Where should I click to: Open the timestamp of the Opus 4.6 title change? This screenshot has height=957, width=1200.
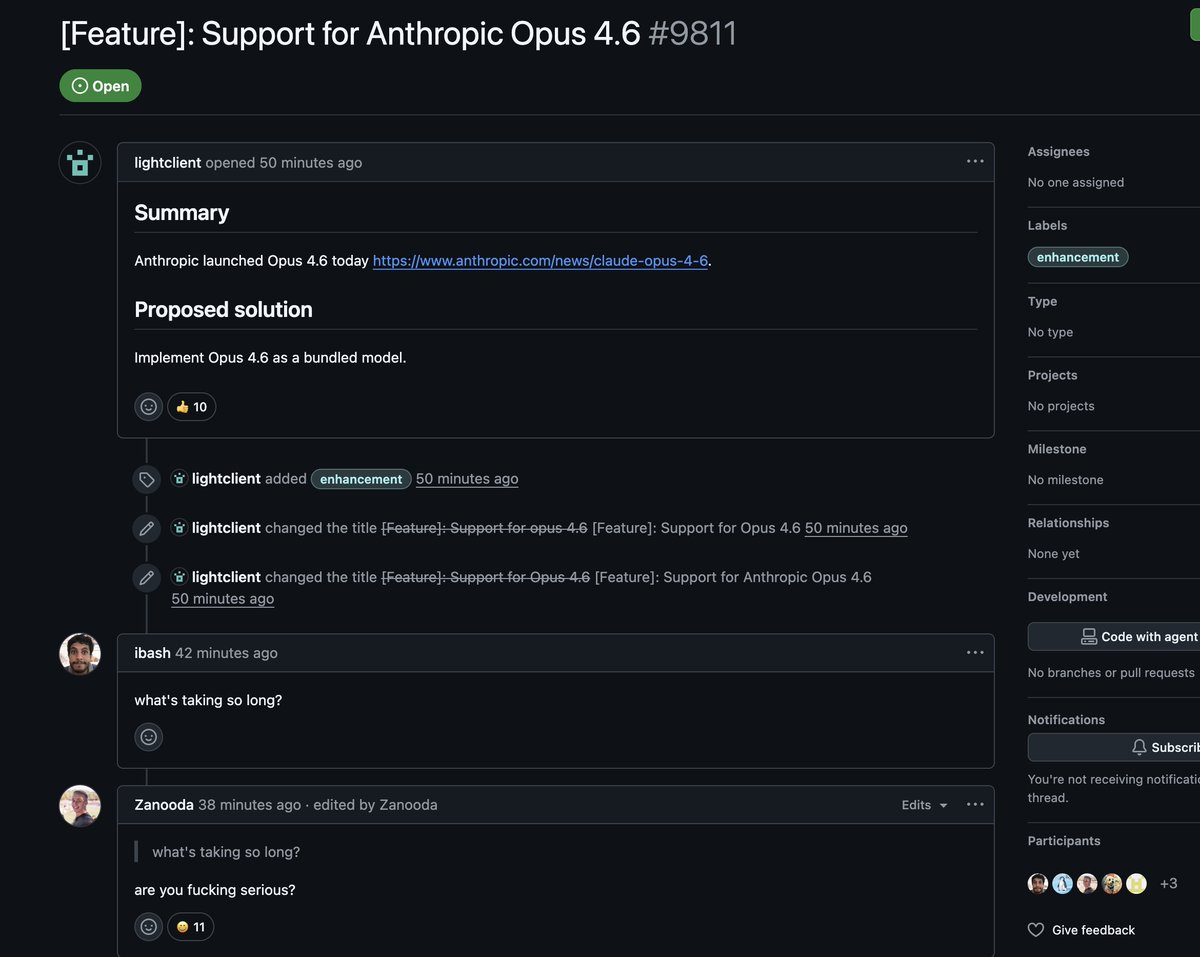pyautogui.click(x=856, y=528)
